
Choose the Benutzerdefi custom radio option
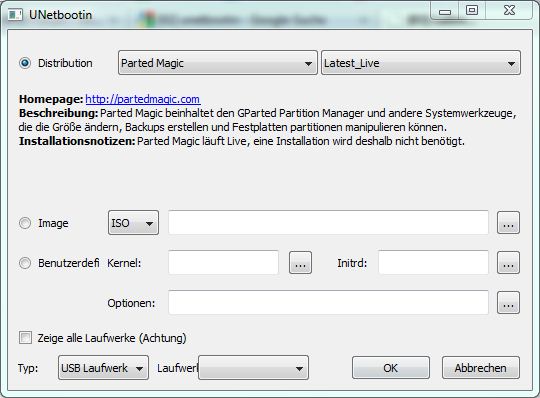[x=25, y=263]
